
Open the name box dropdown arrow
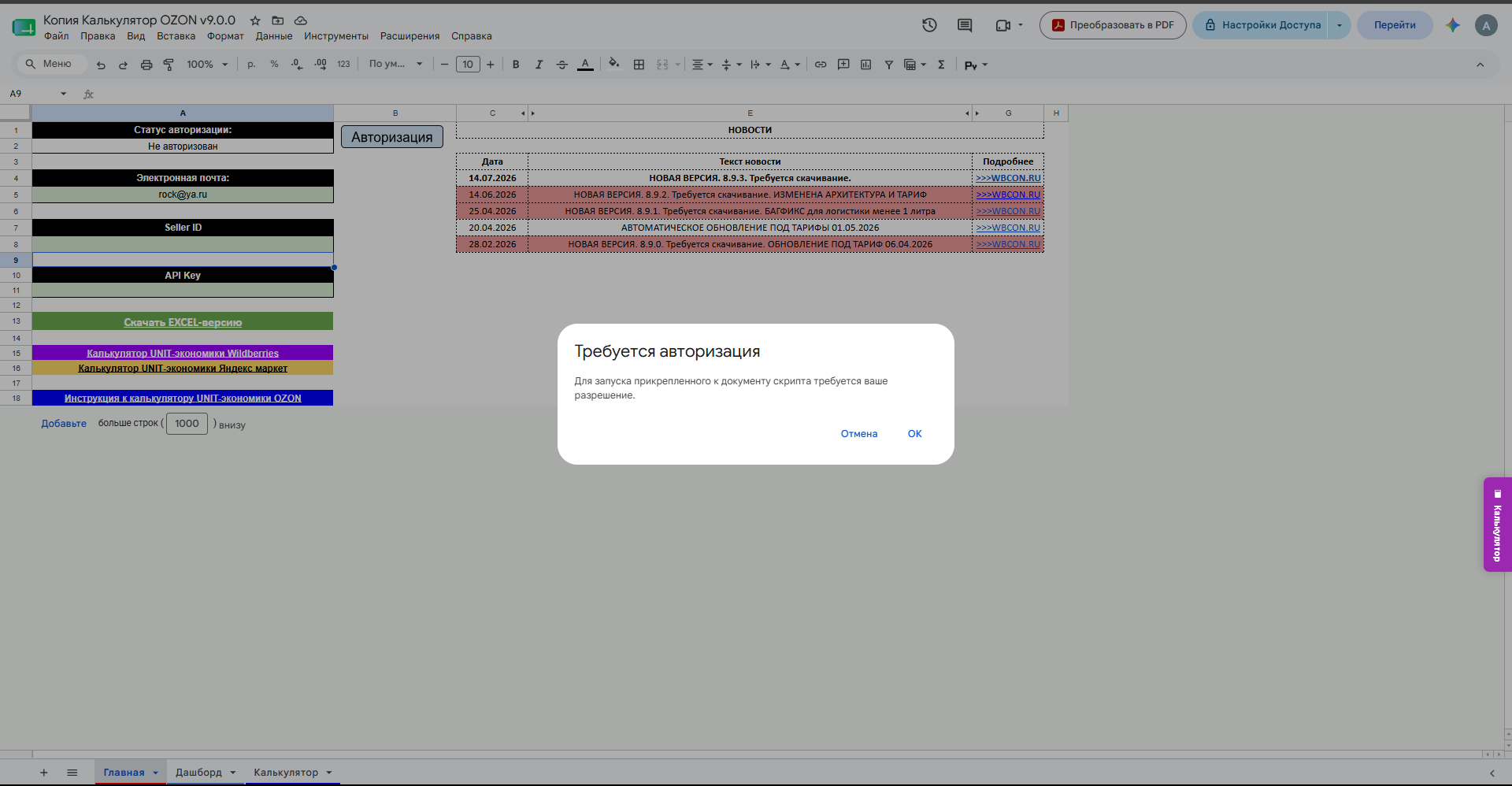point(64,94)
